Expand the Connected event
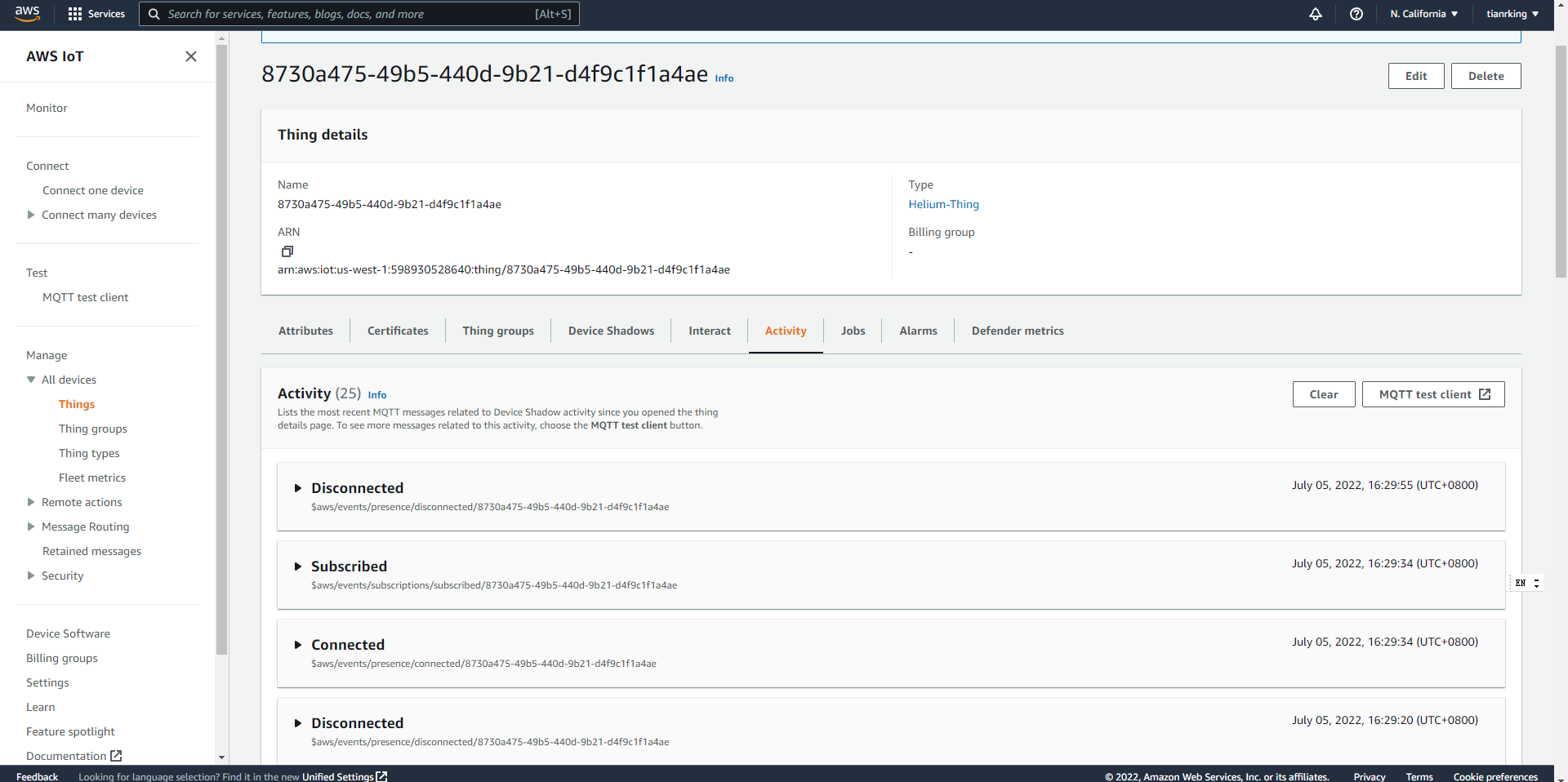 pyautogui.click(x=298, y=645)
